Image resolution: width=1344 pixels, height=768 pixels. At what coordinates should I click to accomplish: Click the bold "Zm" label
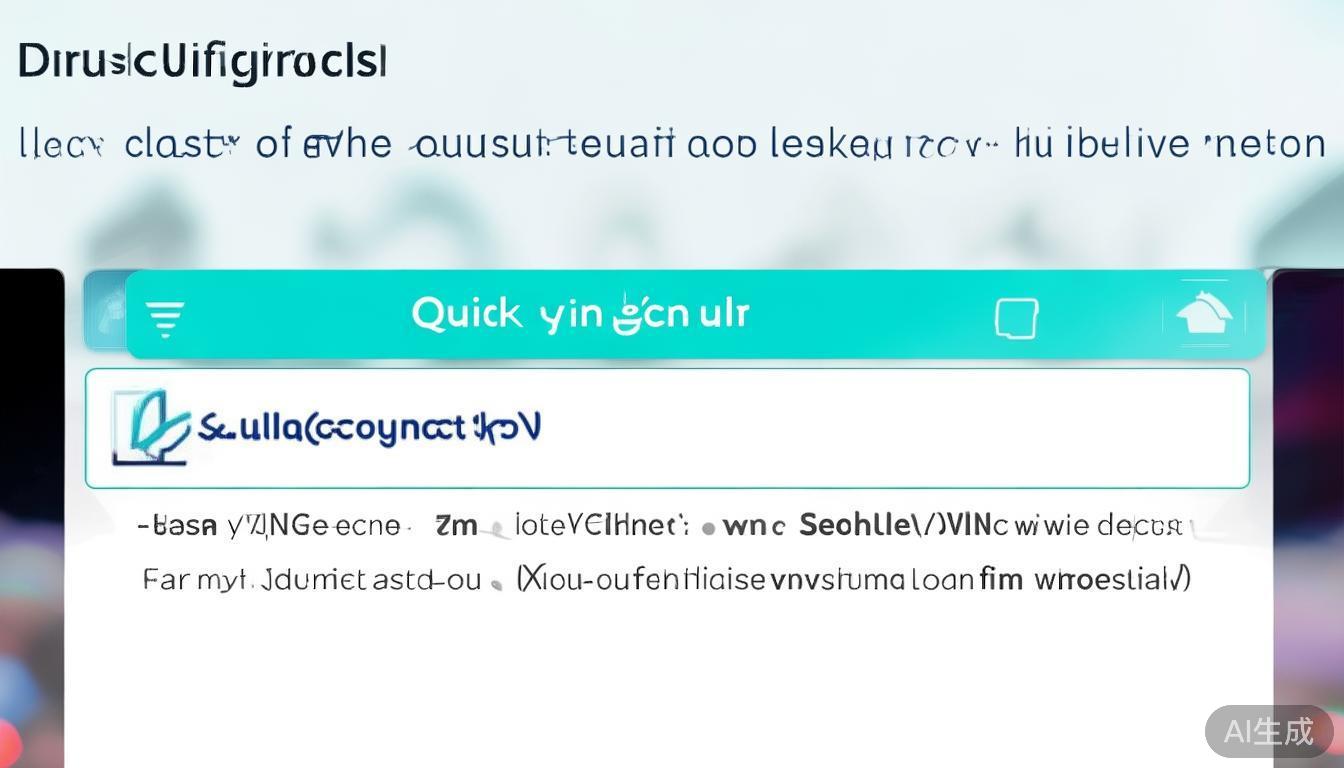pyautogui.click(x=456, y=525)
